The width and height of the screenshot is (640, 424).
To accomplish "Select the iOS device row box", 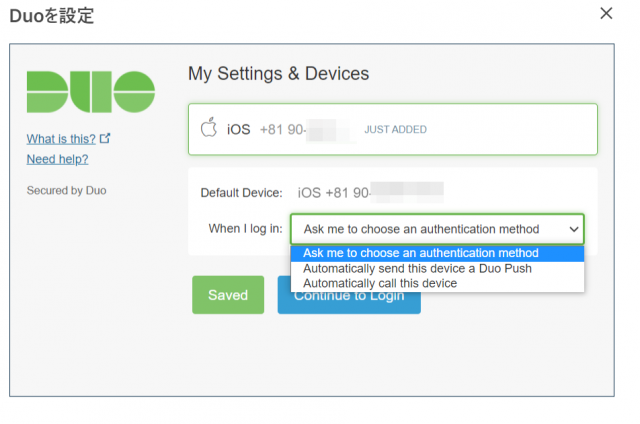I will tap(392, 129).
